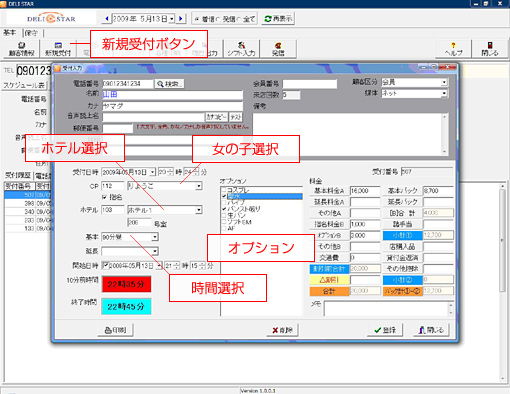510x394 pixels.
Task: Check the AF option
Action: click(x=224, y=228)
